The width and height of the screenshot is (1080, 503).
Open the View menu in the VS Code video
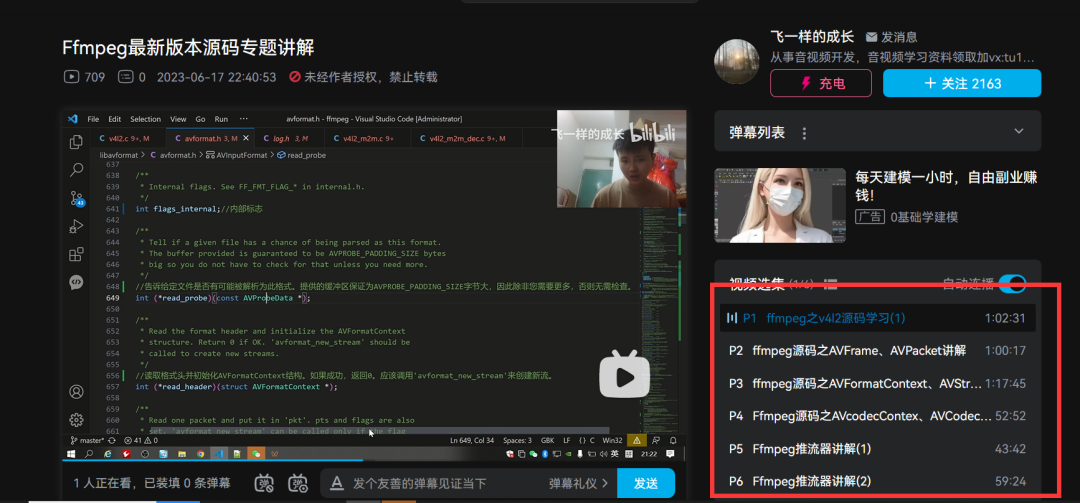(178, 119)
